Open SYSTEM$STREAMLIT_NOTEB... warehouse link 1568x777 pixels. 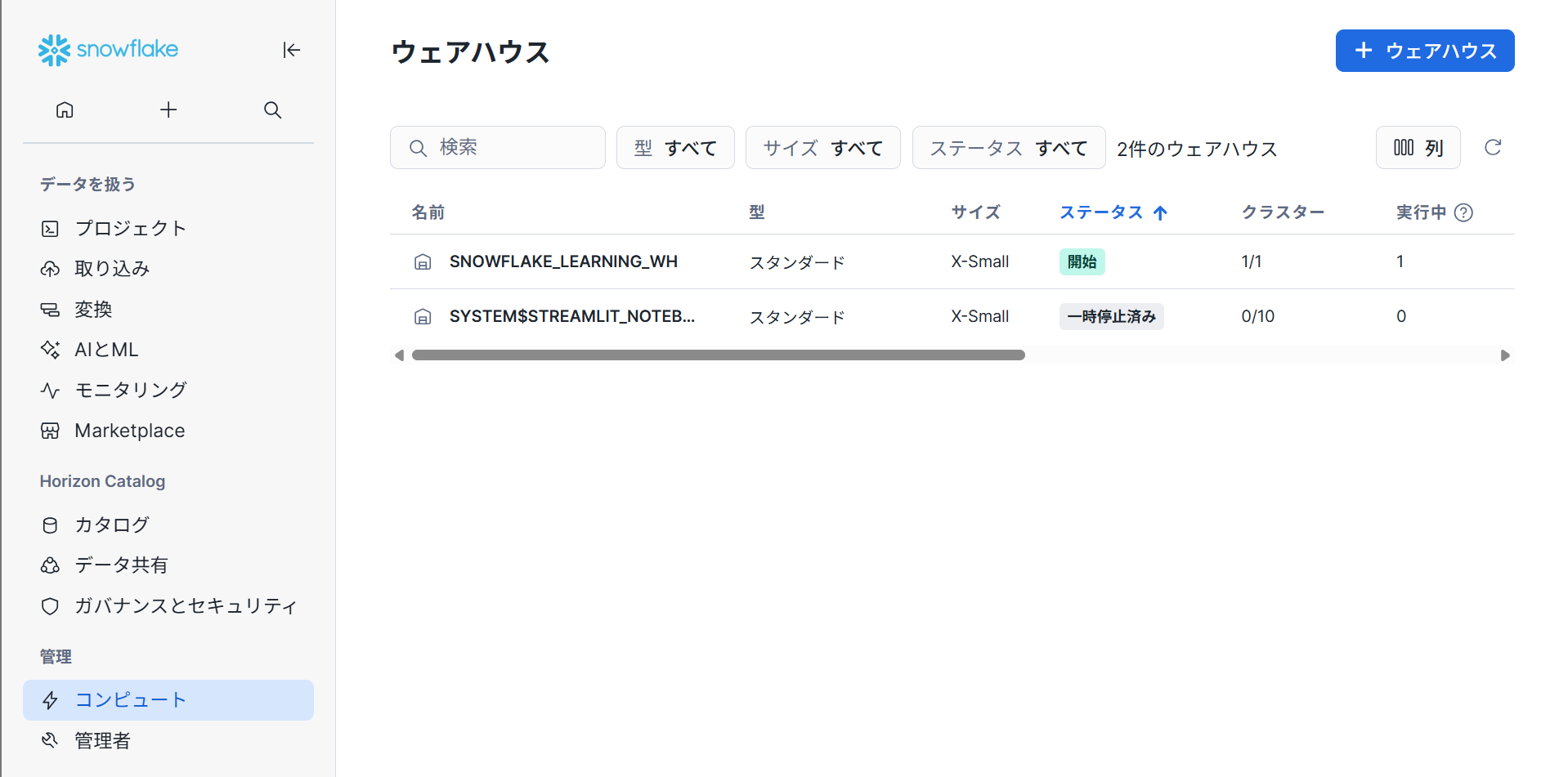click(x=572, y=316)
